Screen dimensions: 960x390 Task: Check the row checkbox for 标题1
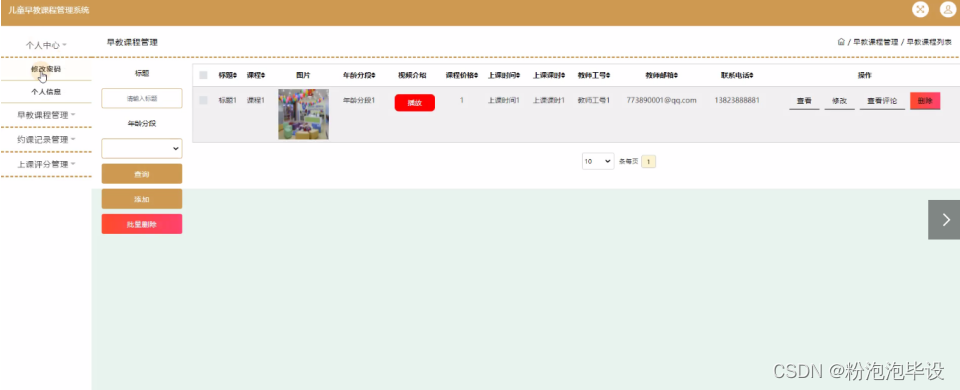[x=204, y=100]
